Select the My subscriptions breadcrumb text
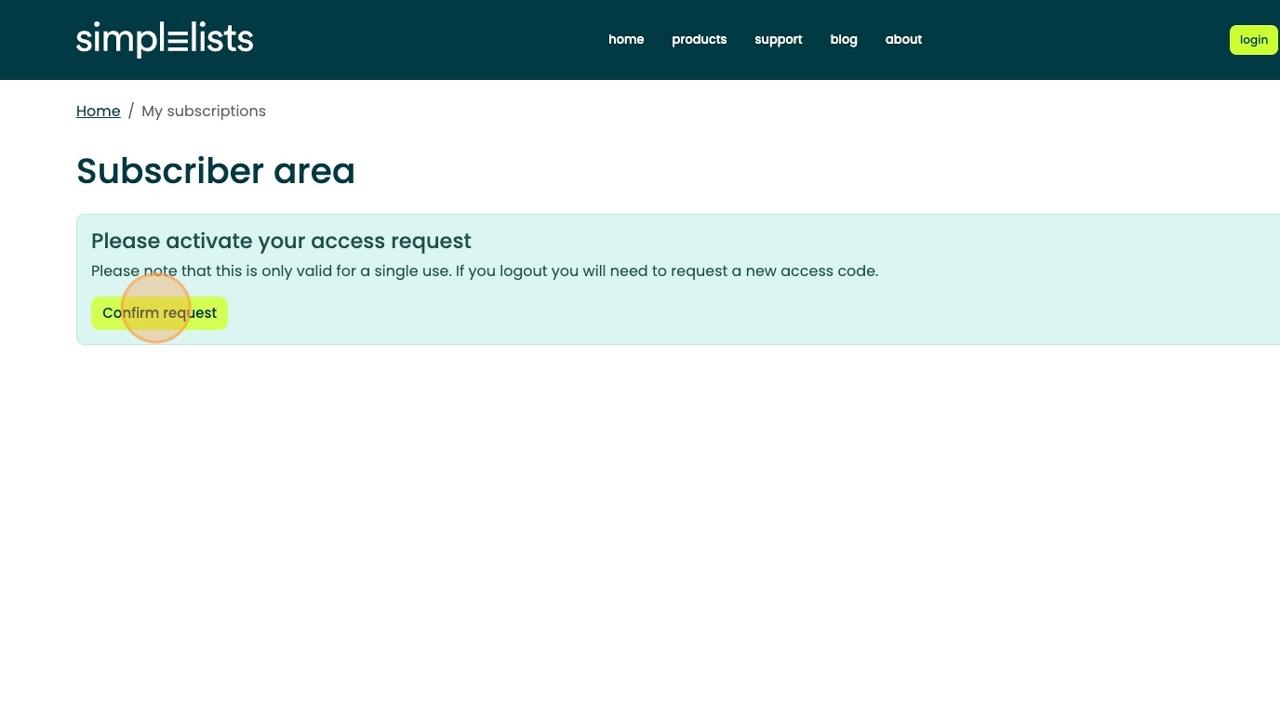This screenshot has height=713, width=1280. (x=204, y=111)
